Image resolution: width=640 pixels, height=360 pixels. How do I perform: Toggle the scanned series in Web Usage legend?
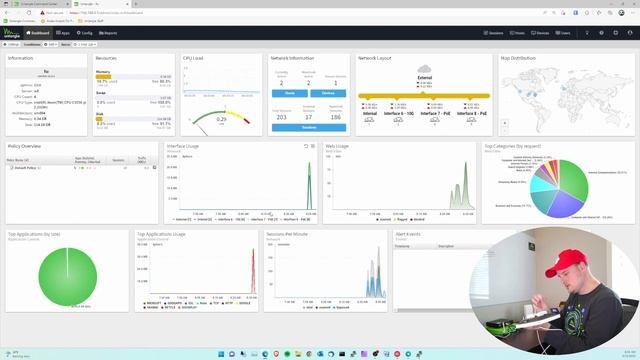point(383,220)
